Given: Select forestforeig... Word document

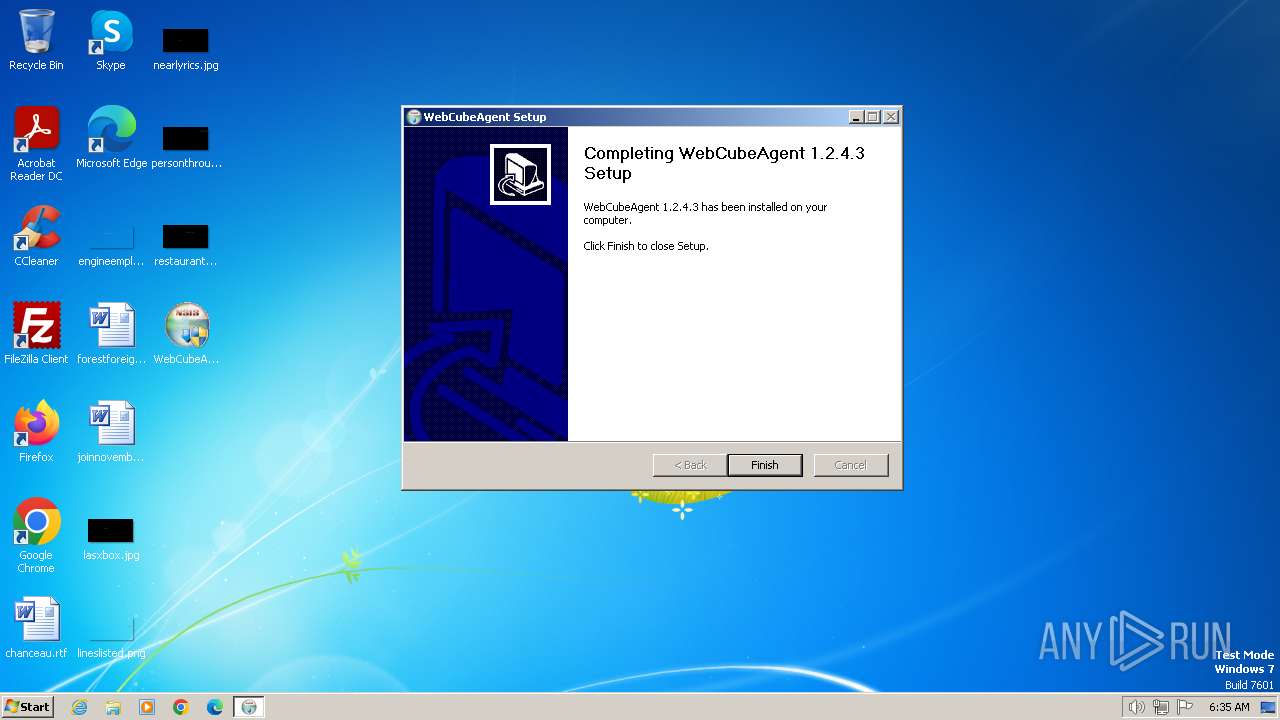Looking at the screenshot, I should coord(111,334).
